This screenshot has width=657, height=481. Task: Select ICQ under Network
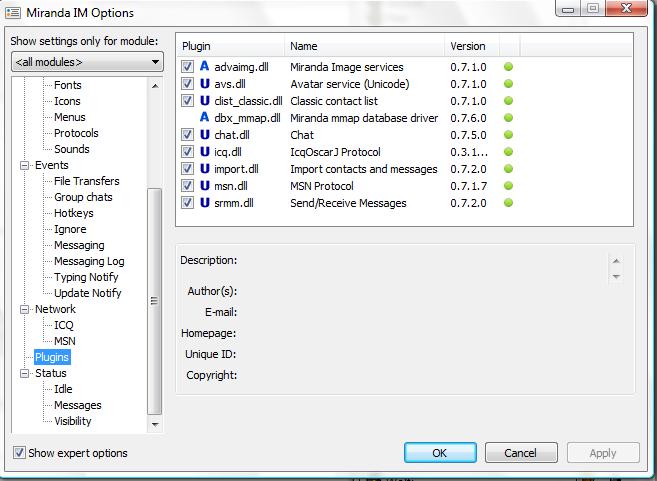click(x=64, y=325)
